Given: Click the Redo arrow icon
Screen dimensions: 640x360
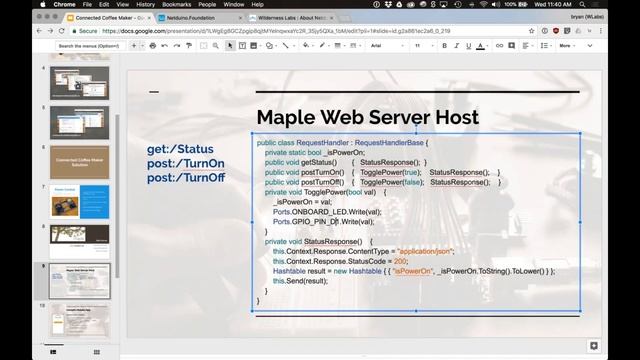Looking at the screenshot, I should click(177, 46).
